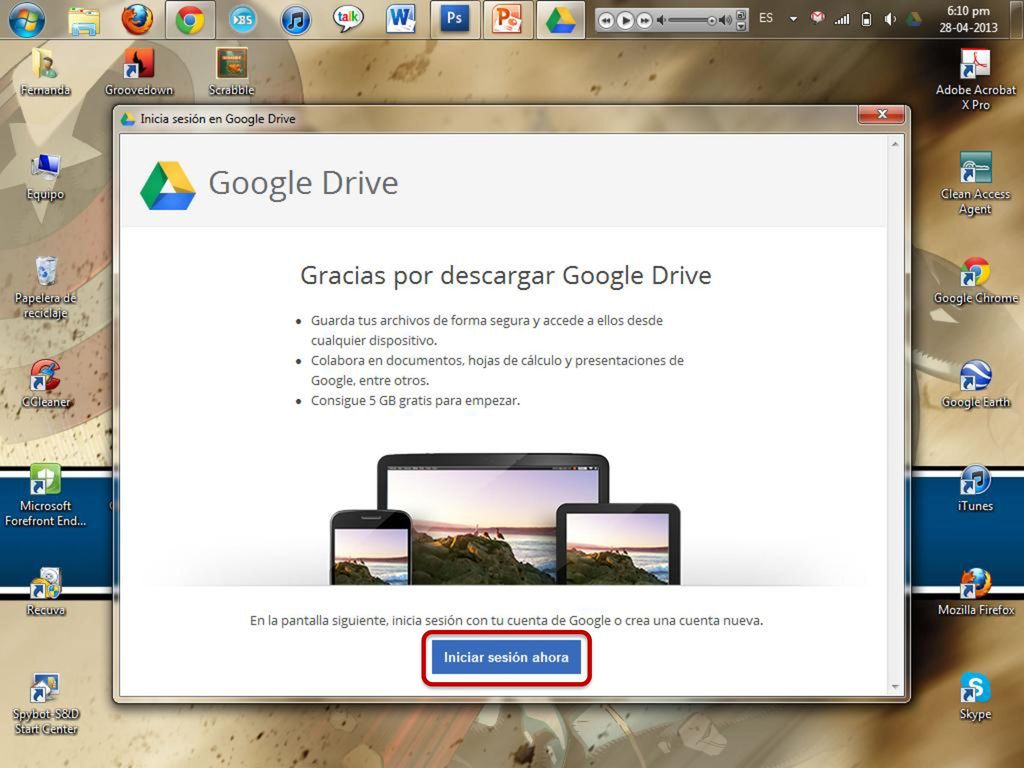Open the Gmail notifier tray icon
1024x768 pixels.
tap(817, 18)
